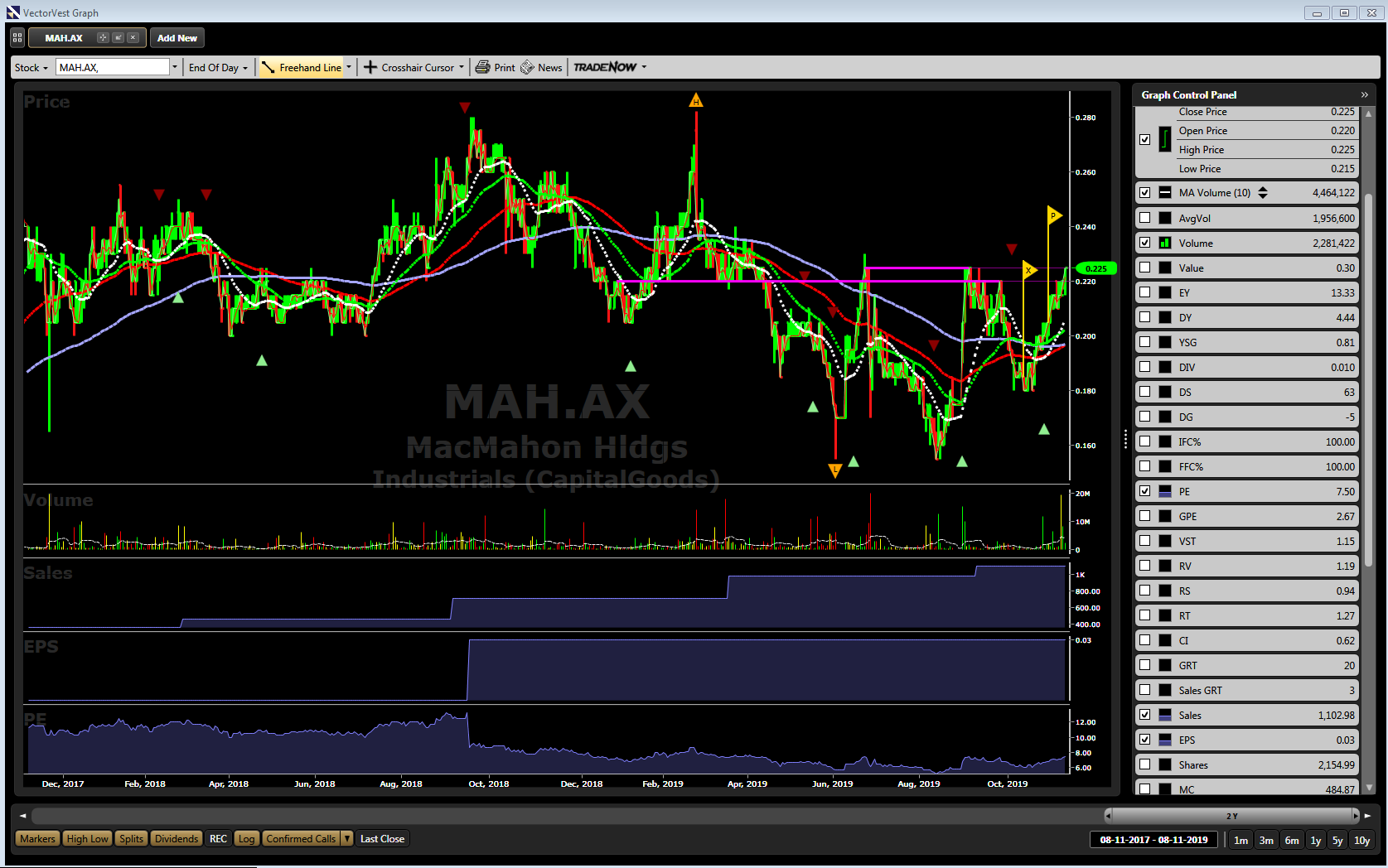1388x868 pixels.
Task: Click the MAH.AX symbol input field
Action: click(113, 67)
